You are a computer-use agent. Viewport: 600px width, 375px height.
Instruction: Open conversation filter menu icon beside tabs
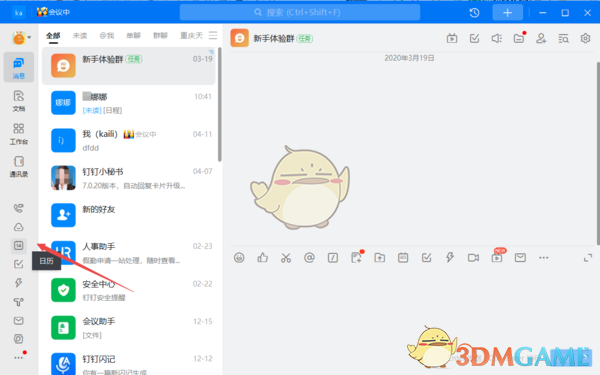point(213,36)
